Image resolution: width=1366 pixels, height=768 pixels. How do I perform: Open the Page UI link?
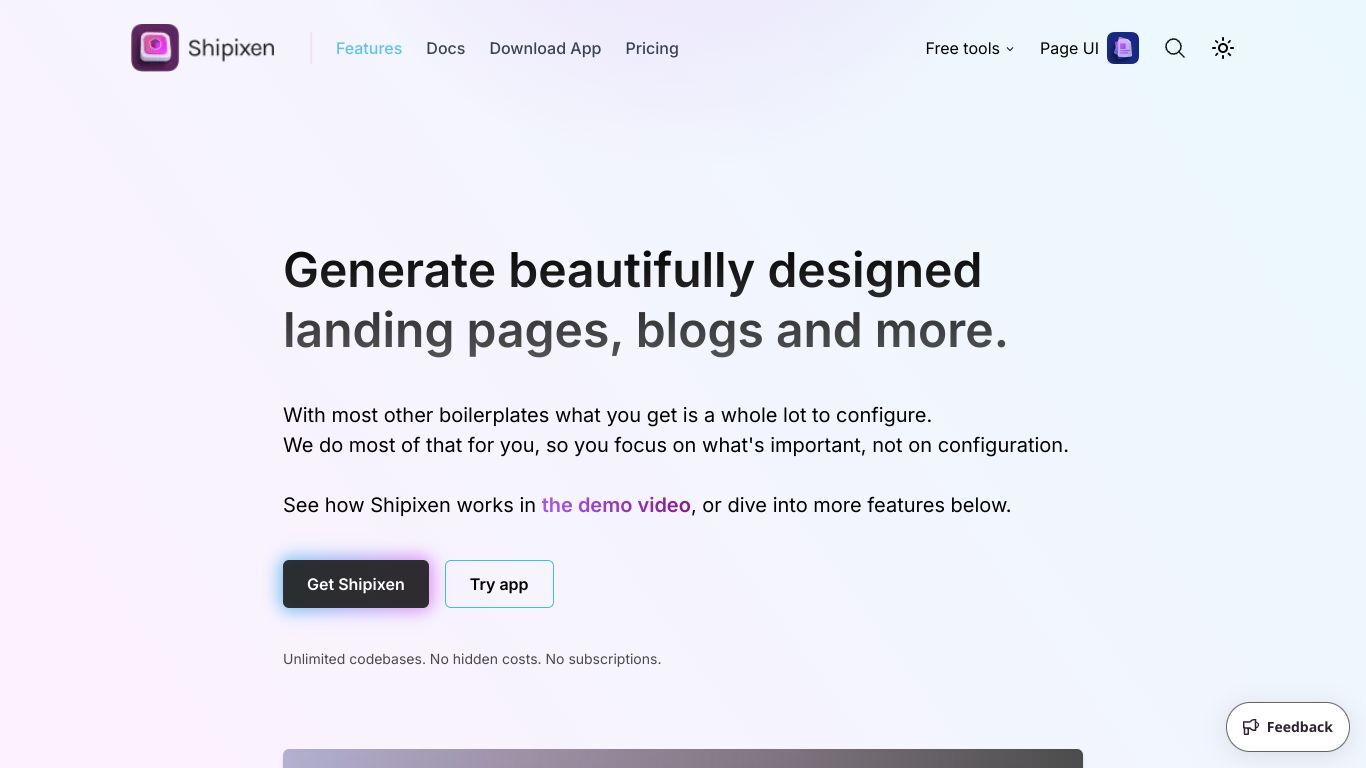(x=1089, y=48)
